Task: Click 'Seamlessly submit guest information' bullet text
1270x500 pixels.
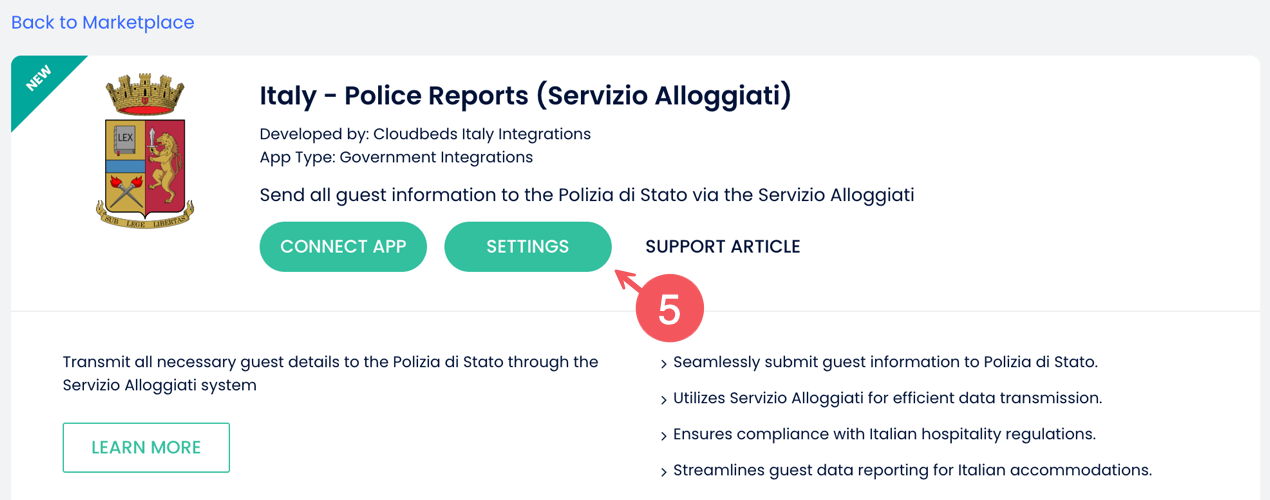Action: [885, 362]
